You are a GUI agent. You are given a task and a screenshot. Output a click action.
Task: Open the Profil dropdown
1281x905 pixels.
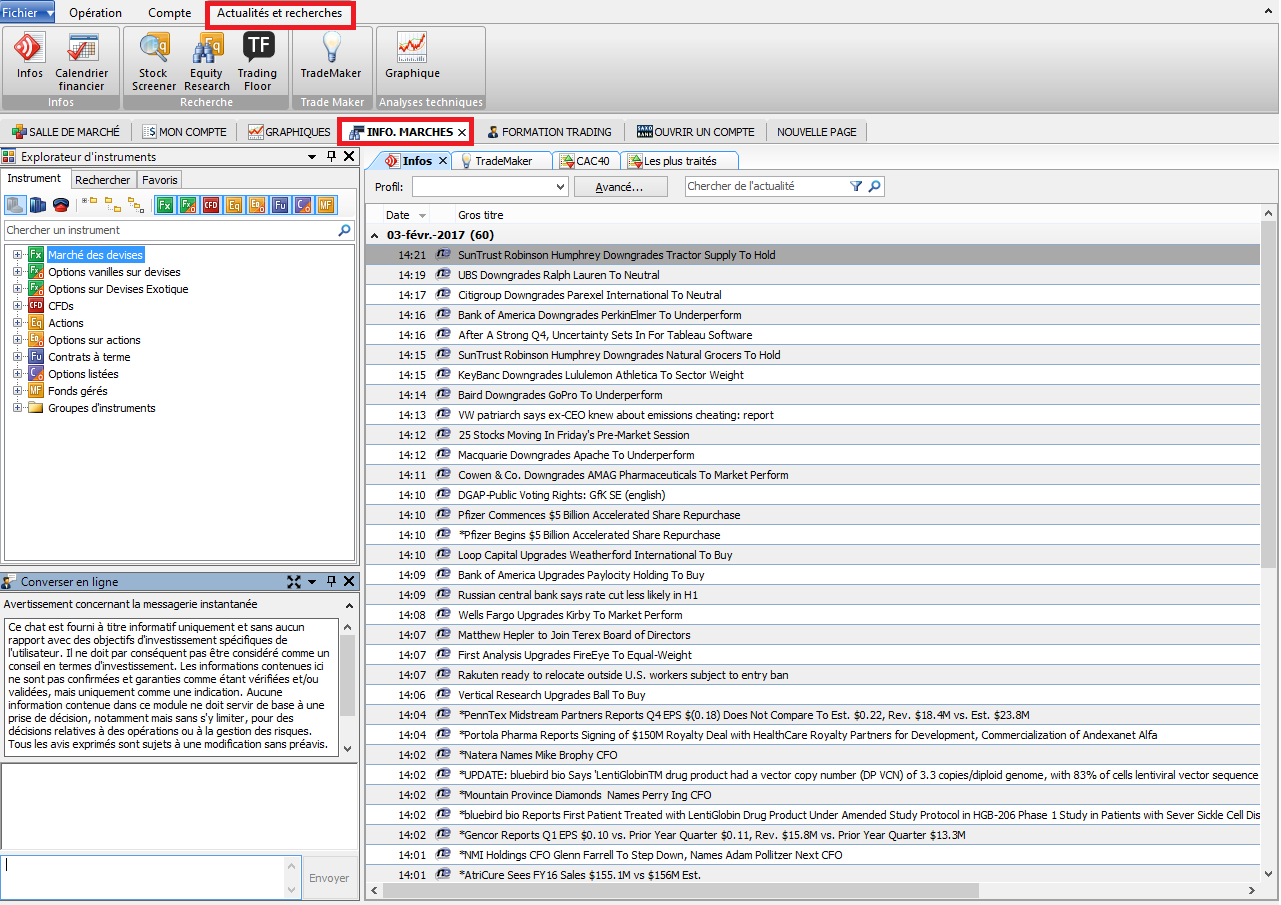coord(490,186)
